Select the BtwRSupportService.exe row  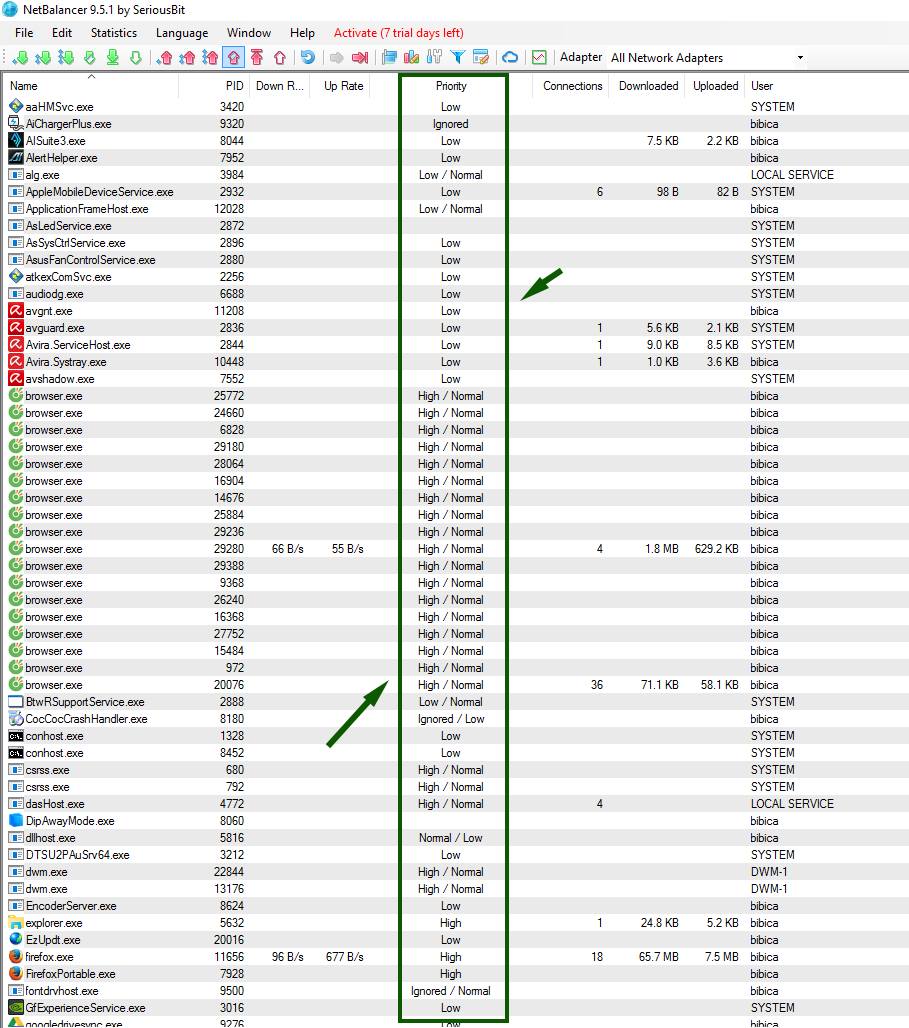pos(454,702)
